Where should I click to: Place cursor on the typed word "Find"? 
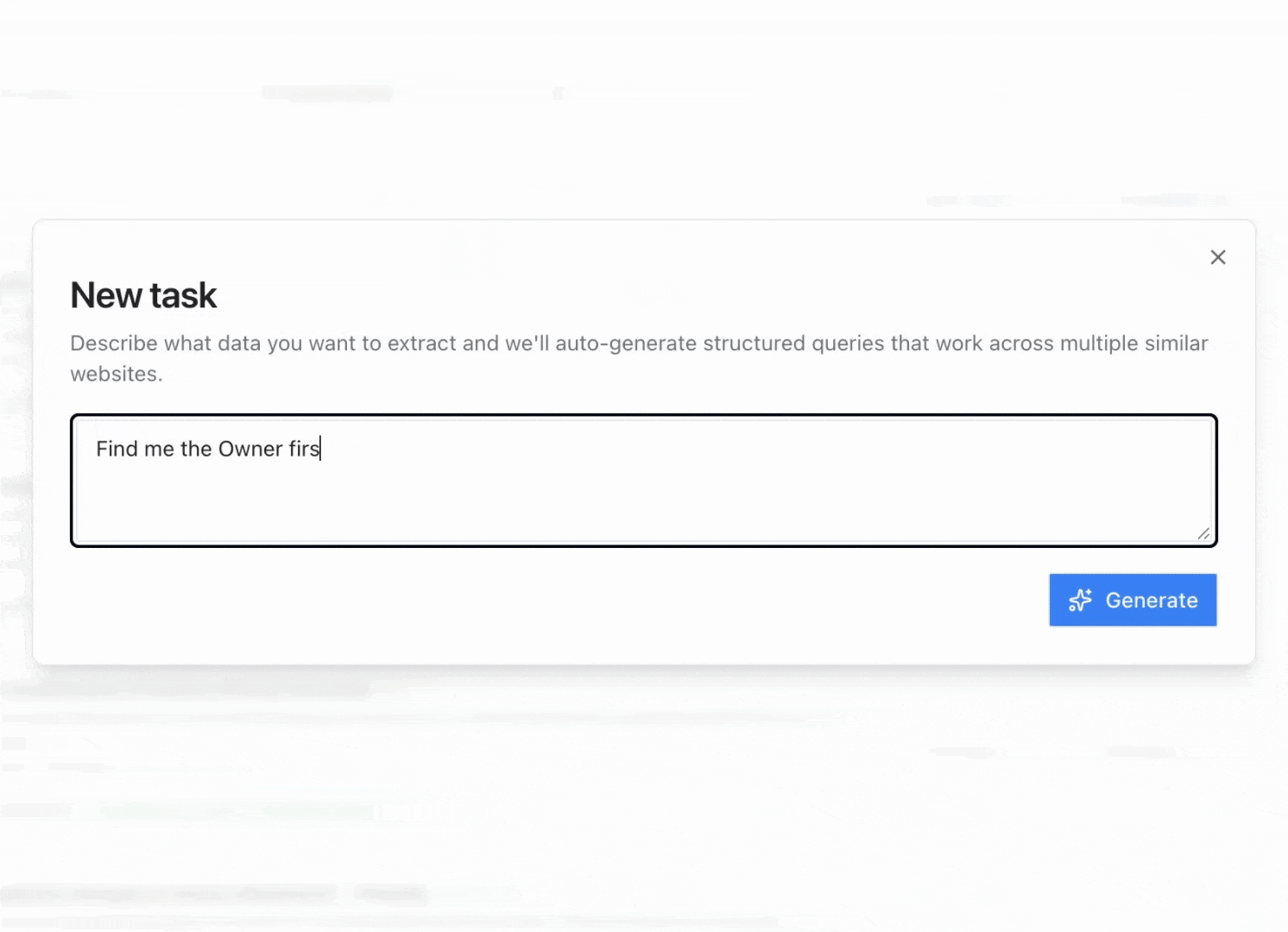coord(117,449)
